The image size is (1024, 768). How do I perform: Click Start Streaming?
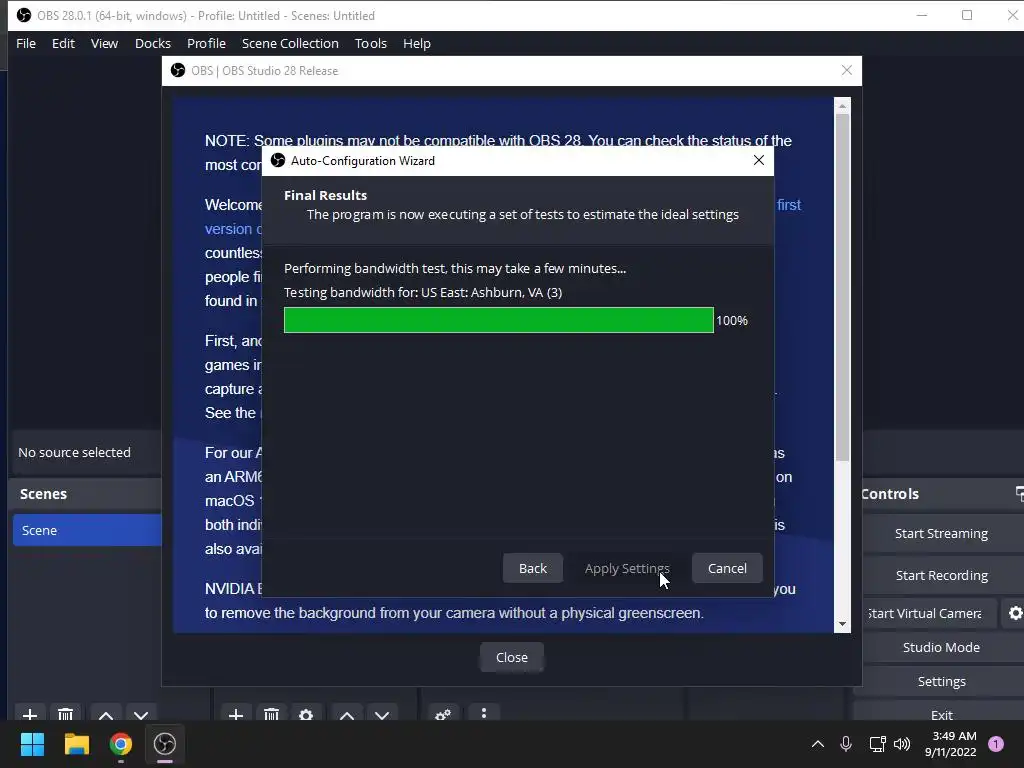tap(941, 534)
